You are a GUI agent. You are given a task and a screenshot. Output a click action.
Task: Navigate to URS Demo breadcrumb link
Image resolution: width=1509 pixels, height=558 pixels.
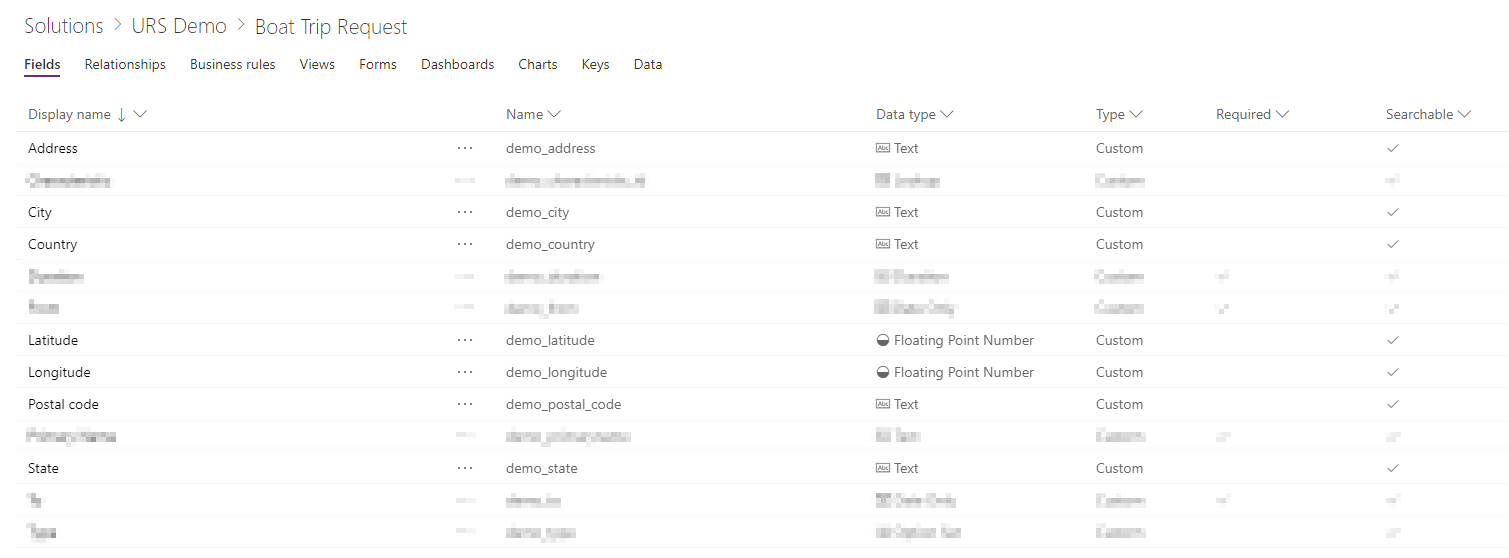tap(179, 26)
